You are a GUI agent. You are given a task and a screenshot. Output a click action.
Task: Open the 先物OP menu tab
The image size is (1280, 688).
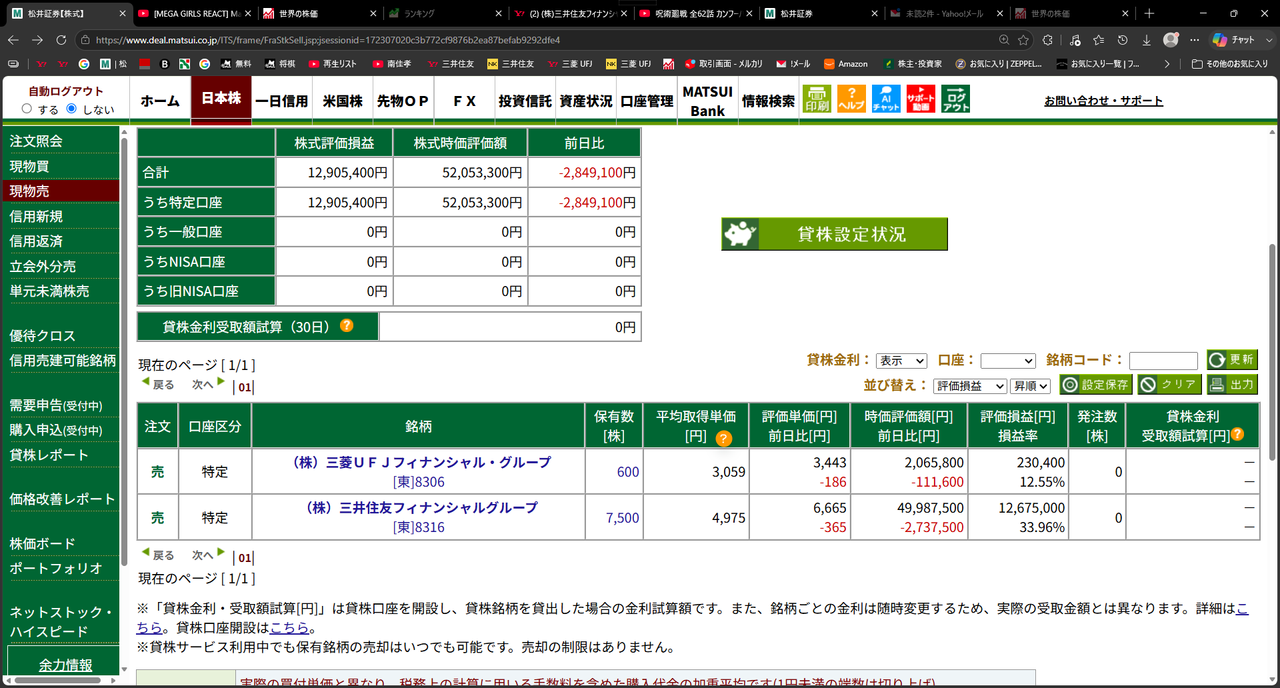tap(403, 100)
